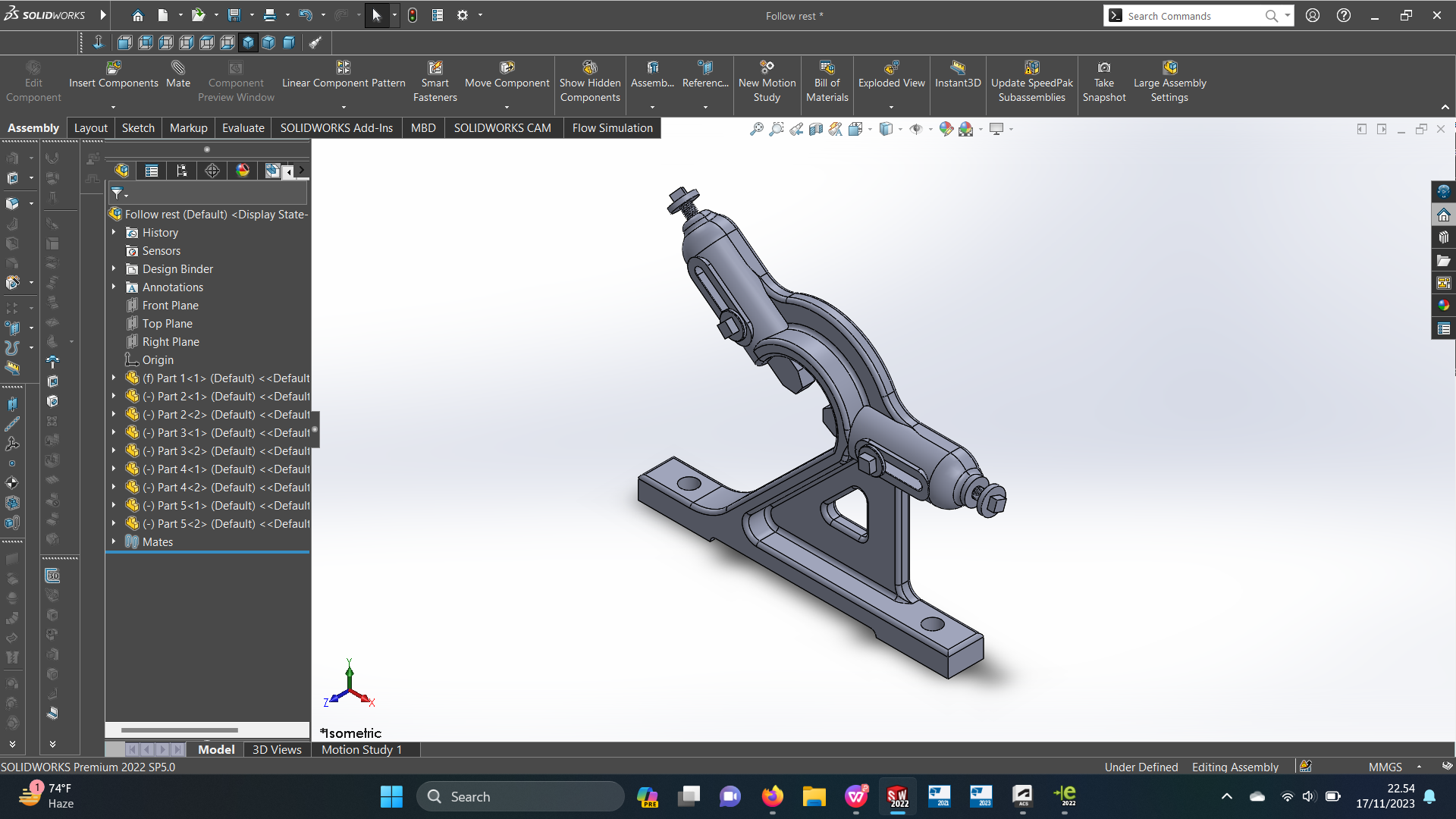
Task: Click the Undo arrow icon
Action: (305, 15)
